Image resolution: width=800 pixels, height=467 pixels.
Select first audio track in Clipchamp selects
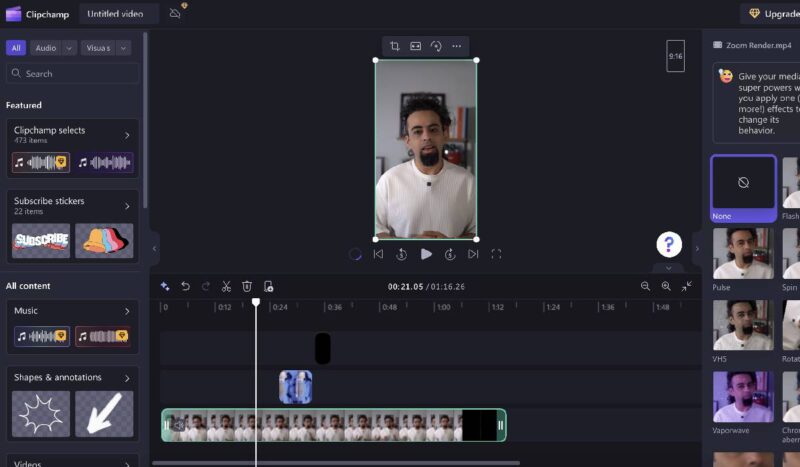pyautogui.click(x=41, y=163)
